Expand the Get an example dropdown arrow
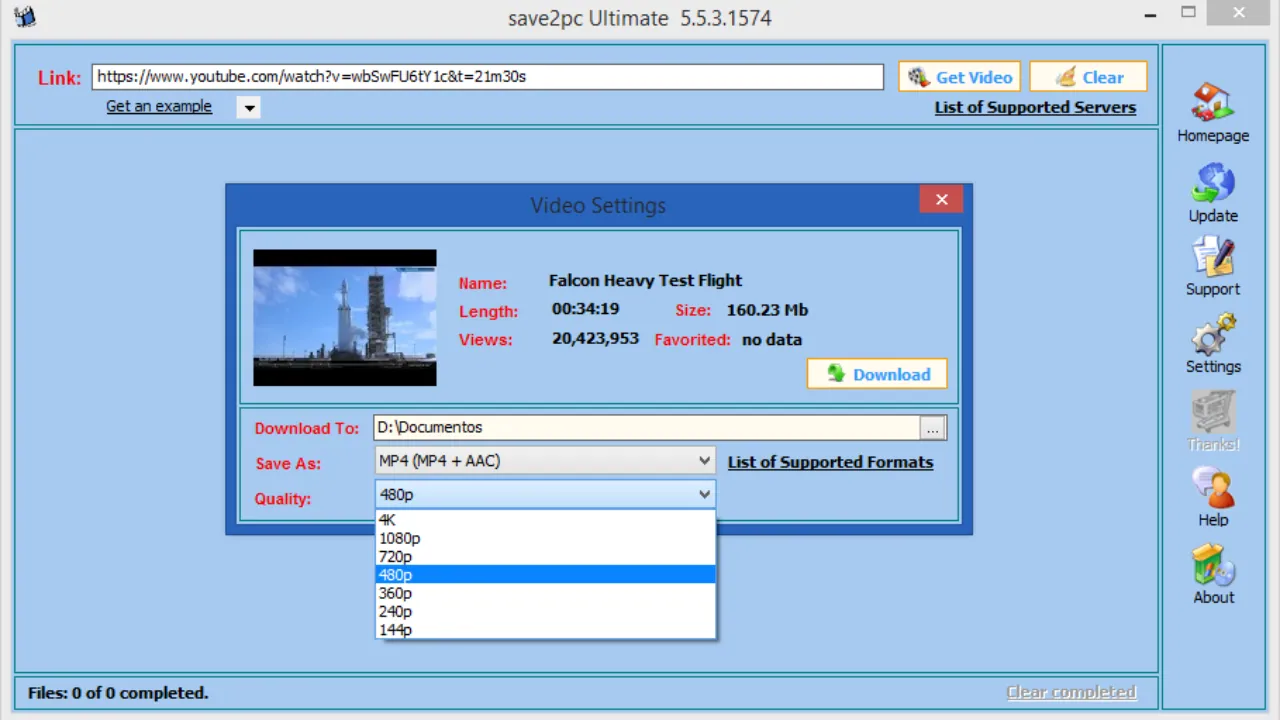 click(x=249, y=107)
